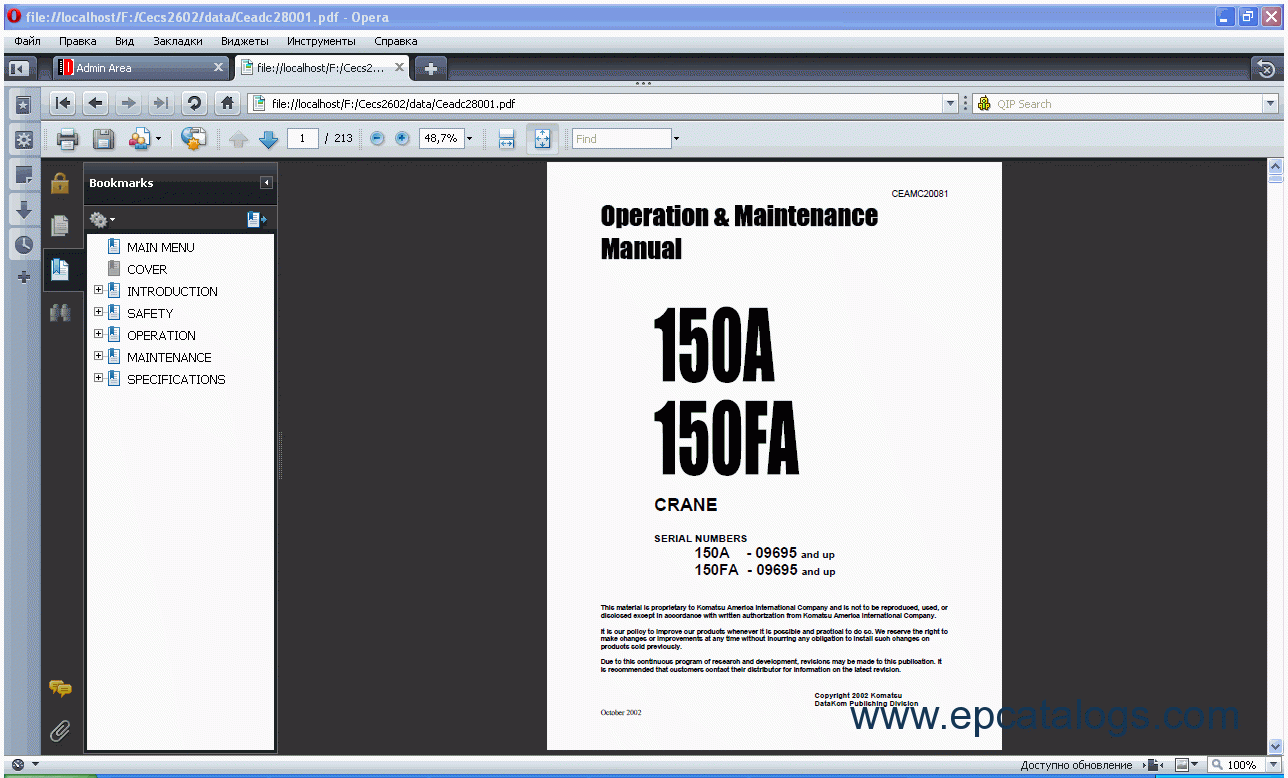Expand the MAINTENANCE bookmark
This screenshot has height=778, width=1288.
[x=98, y=357]
